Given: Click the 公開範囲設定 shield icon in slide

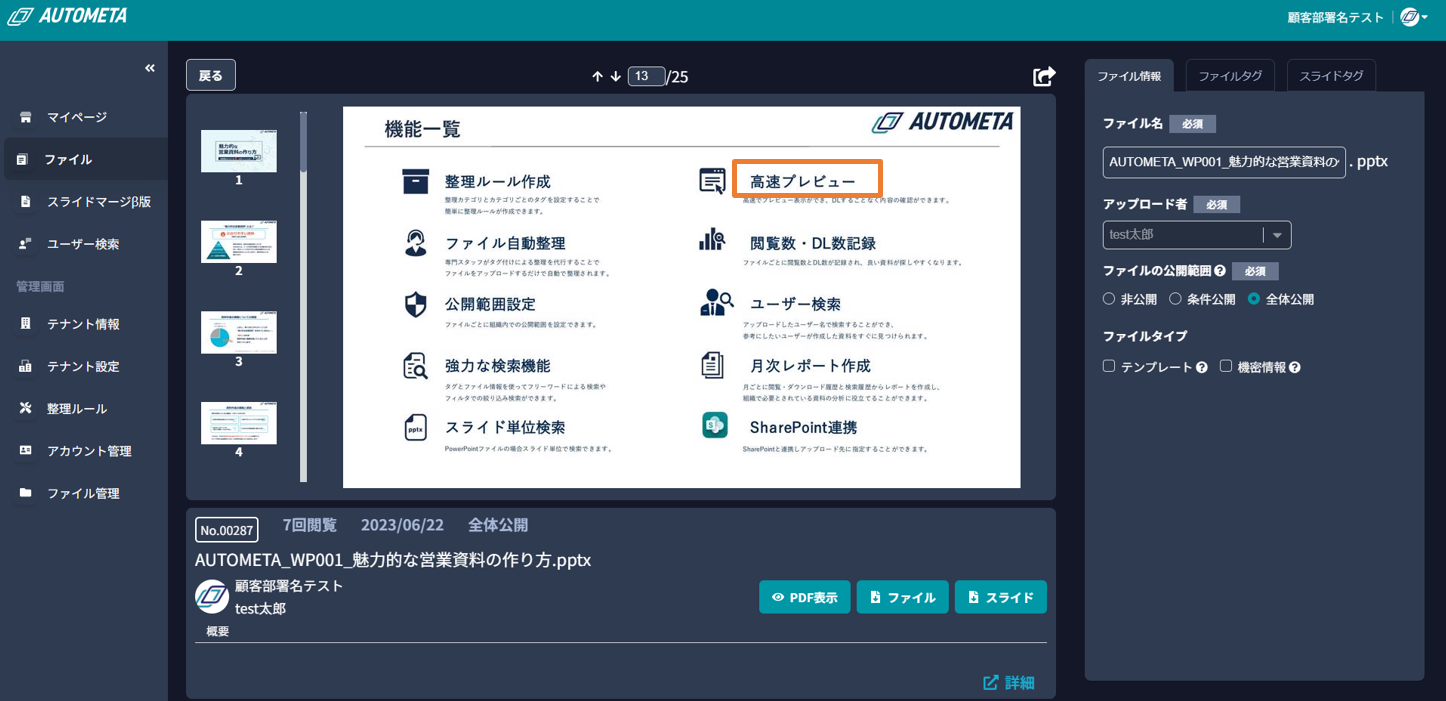Looking at the screenshot, I should (x=416, y=304).
